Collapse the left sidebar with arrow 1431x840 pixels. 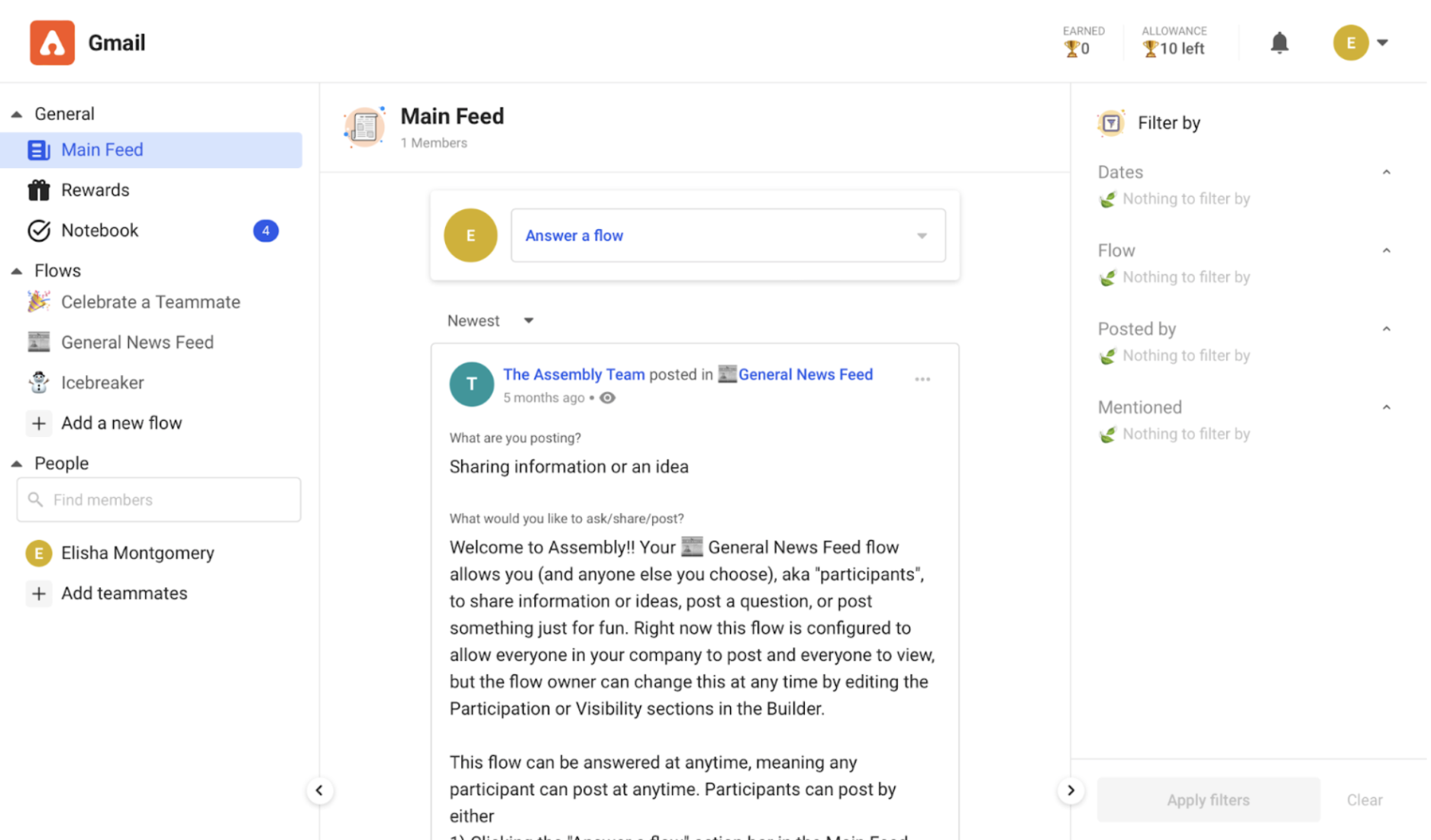pos(319,790)
